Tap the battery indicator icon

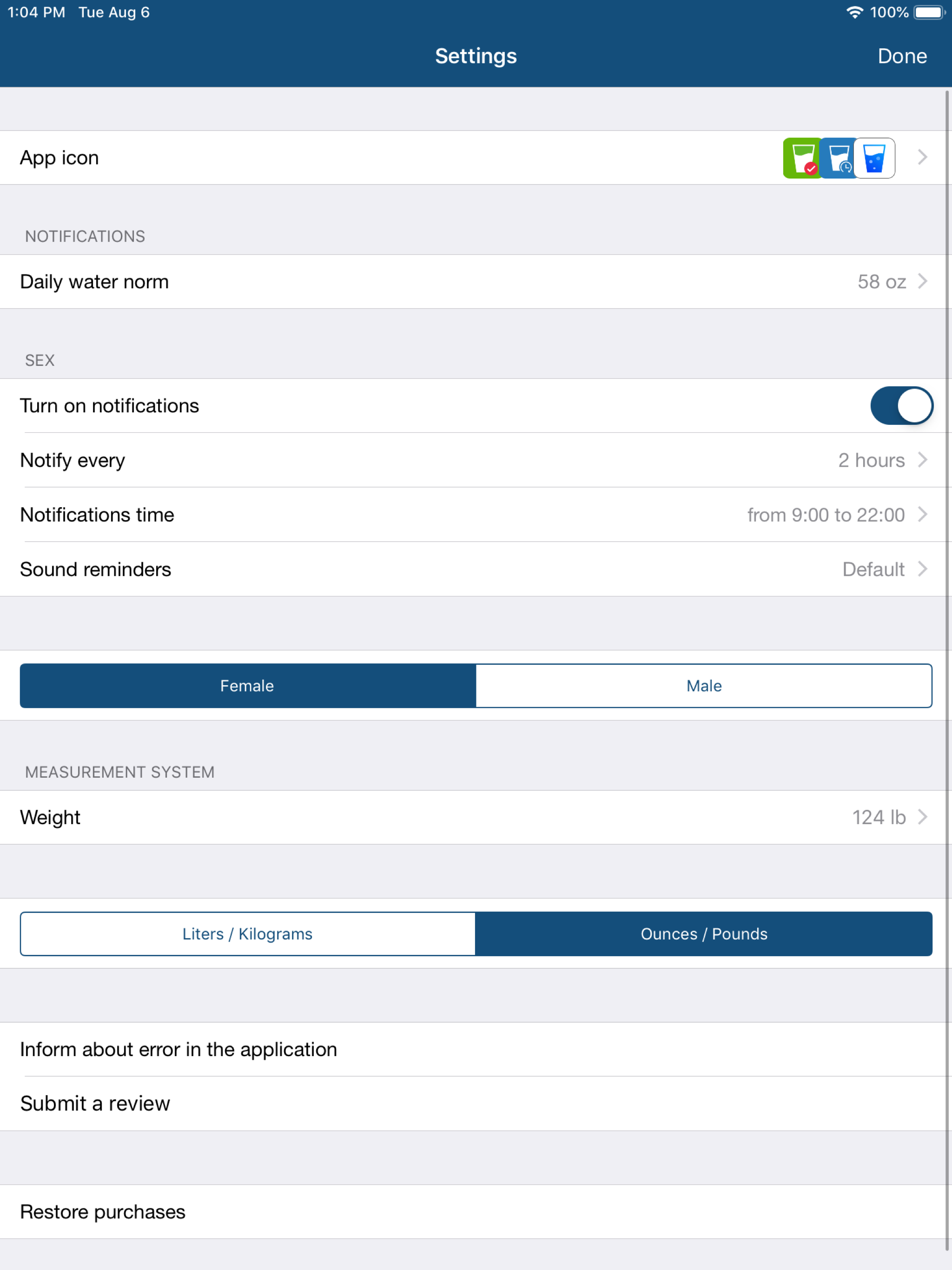[930, 12]
